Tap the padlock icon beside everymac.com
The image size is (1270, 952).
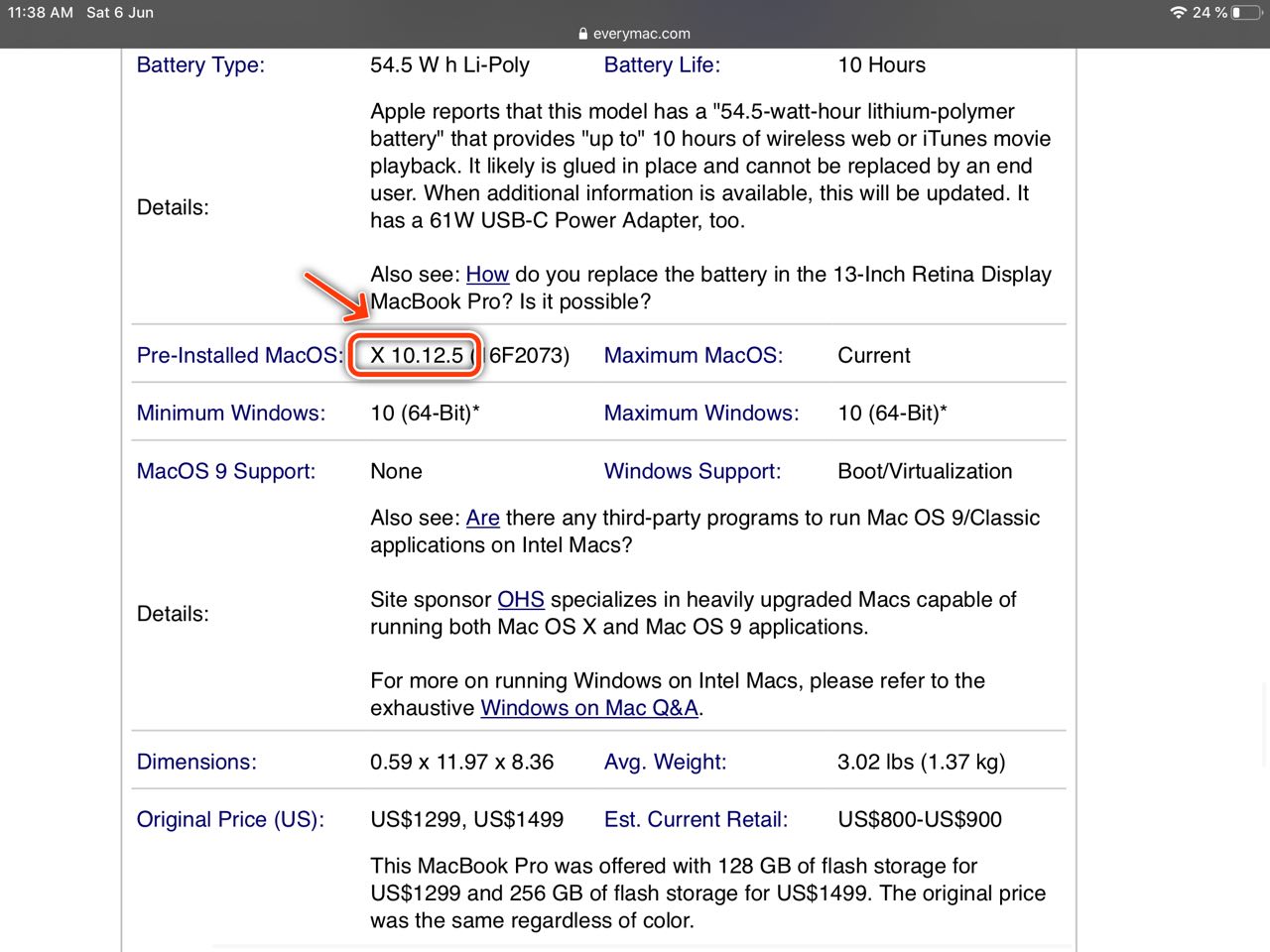click(583, 34)
